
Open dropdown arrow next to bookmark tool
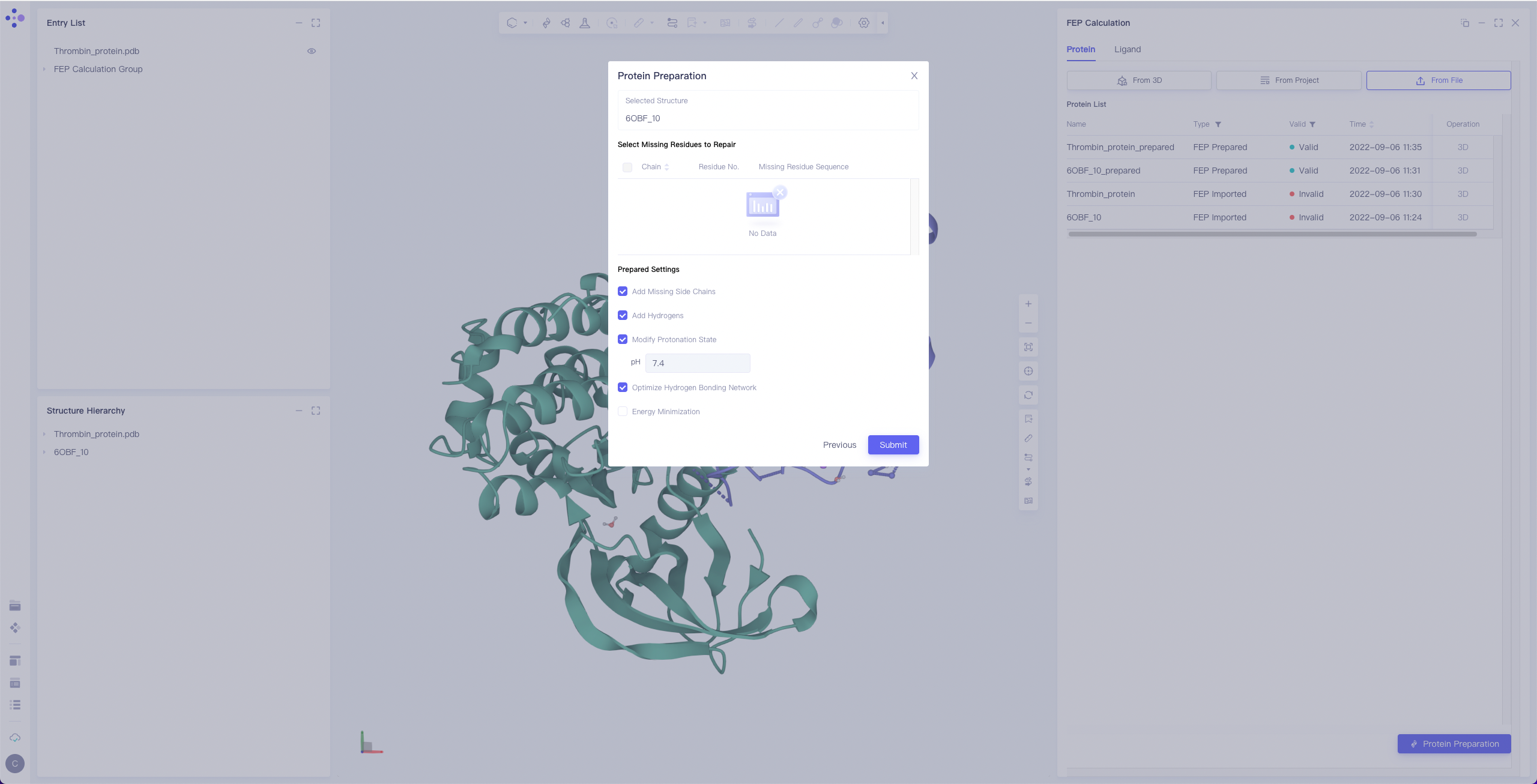point(705,23)
